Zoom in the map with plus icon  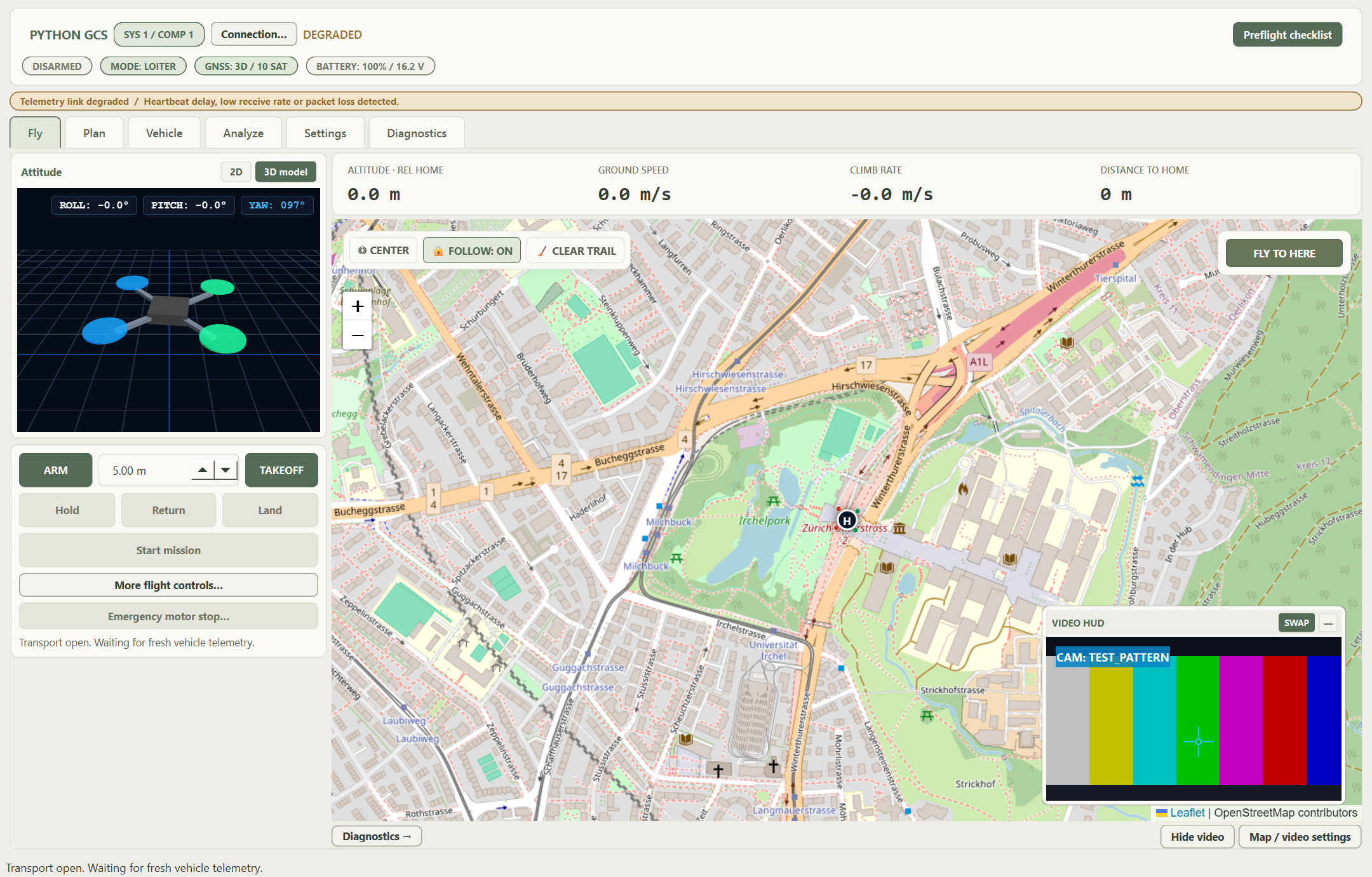(x=358, y=306)
